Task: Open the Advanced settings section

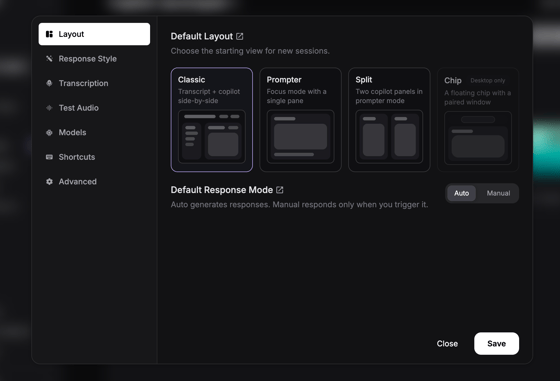Action: click(94, 182)
